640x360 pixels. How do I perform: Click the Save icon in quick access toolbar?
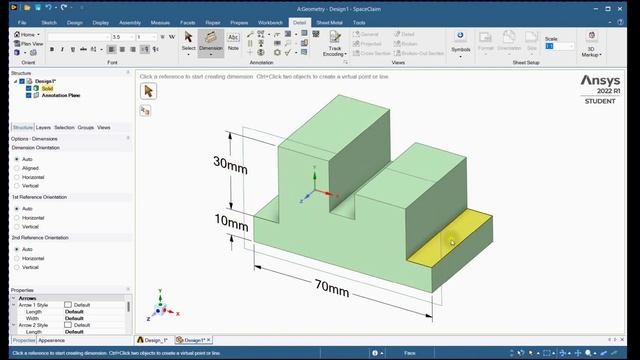(x=38, y=7)
